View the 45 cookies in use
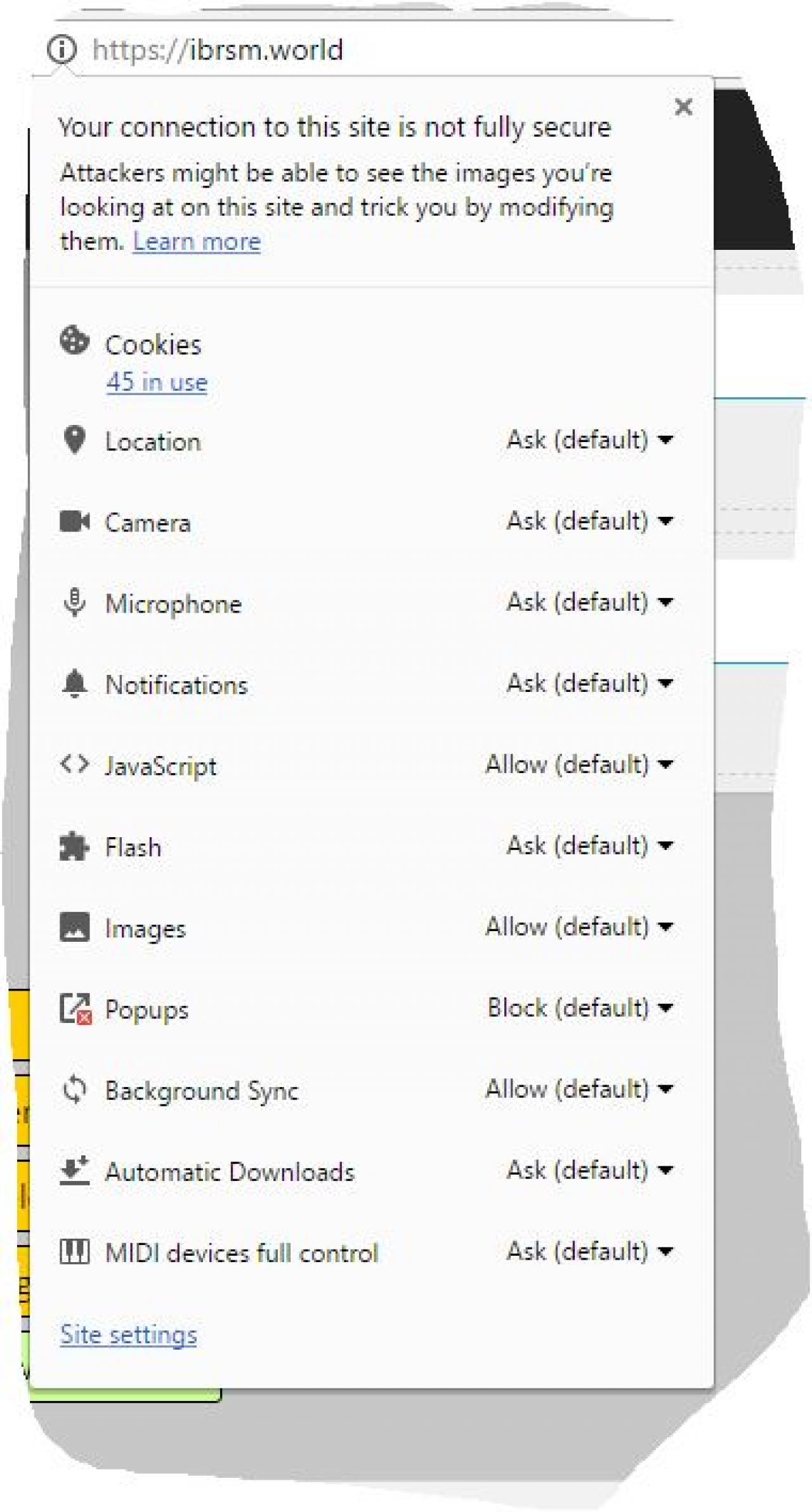This screenshot has height=1512, width=812. (157, 382)
